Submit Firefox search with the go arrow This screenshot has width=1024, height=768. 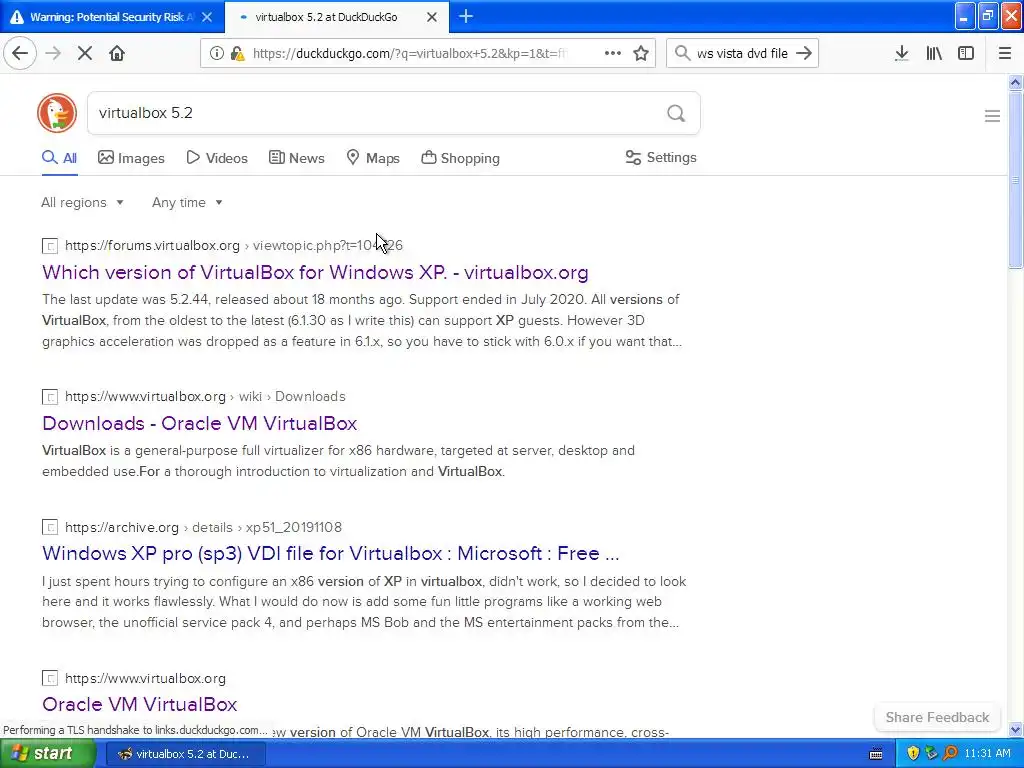click(804, 53)
